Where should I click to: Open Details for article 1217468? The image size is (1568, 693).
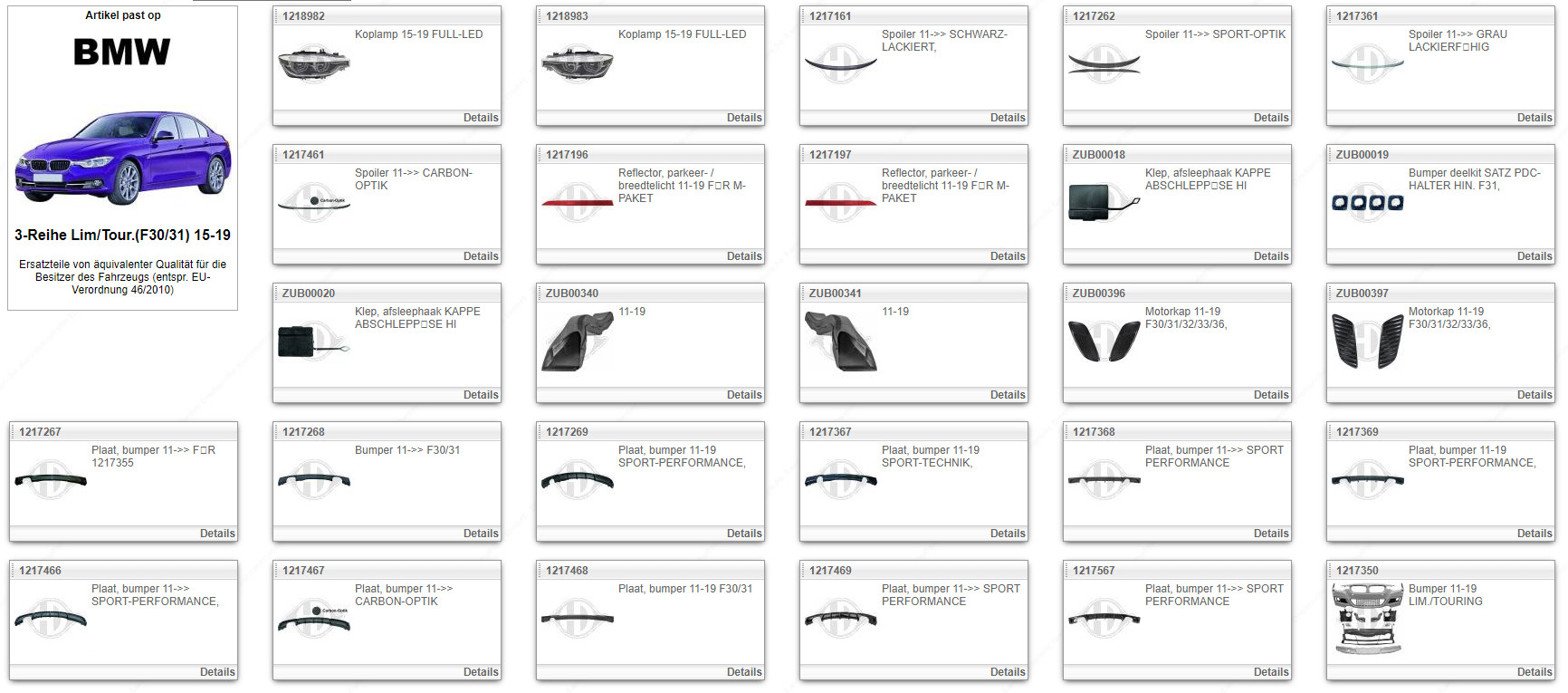coord(744,672)
